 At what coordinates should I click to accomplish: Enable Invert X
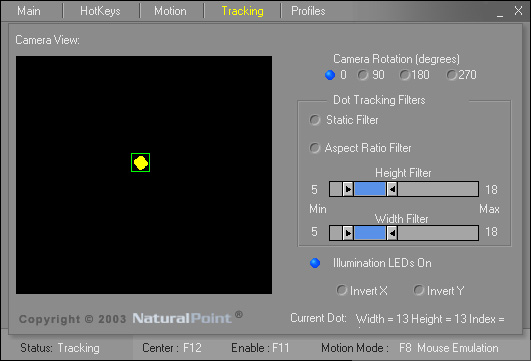[x=362, y=291]
